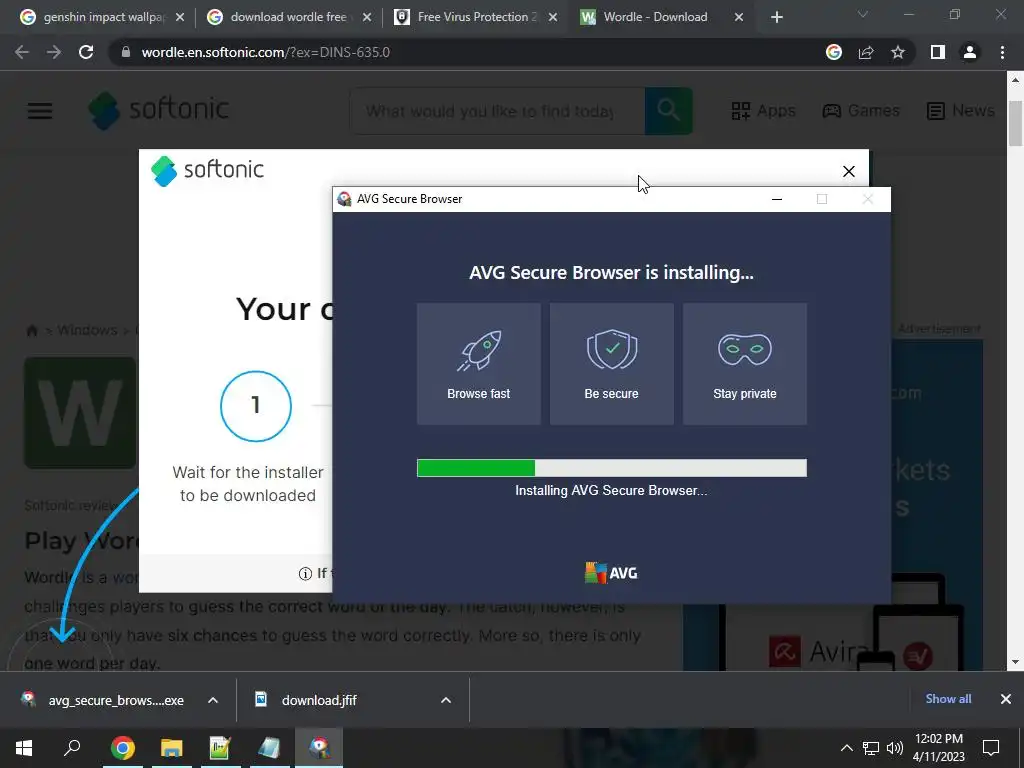Open the notification center icon

(991, 748)
